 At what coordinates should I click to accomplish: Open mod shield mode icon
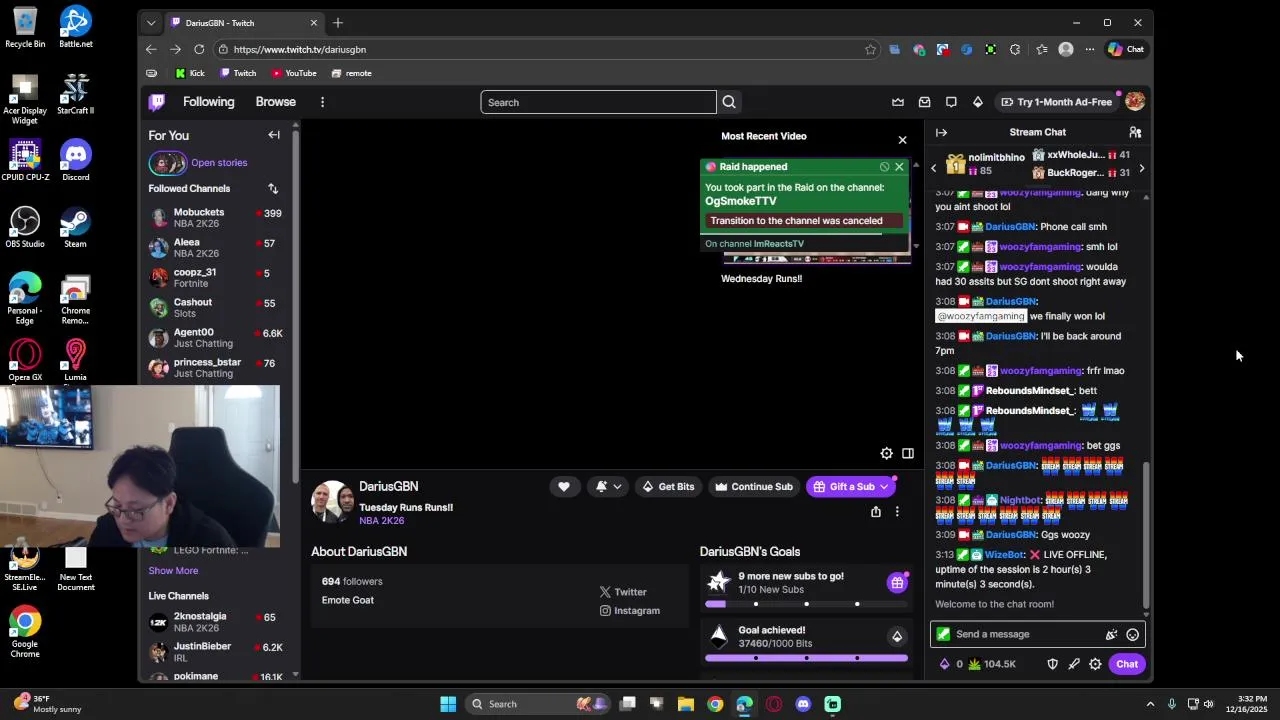point(1052,664)
